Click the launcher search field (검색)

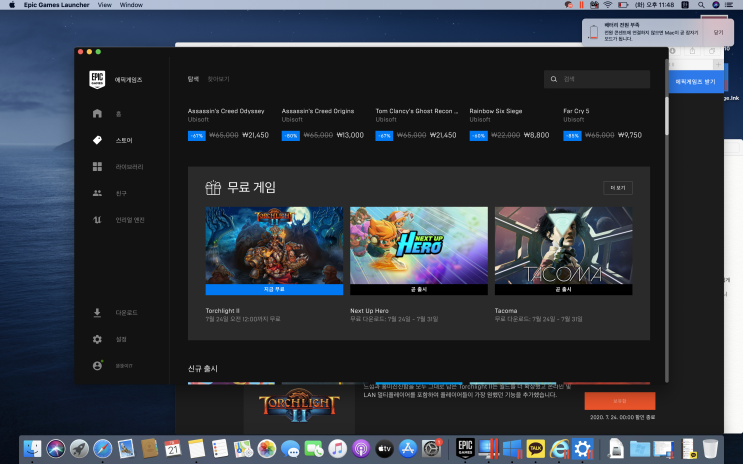(597, 79)
